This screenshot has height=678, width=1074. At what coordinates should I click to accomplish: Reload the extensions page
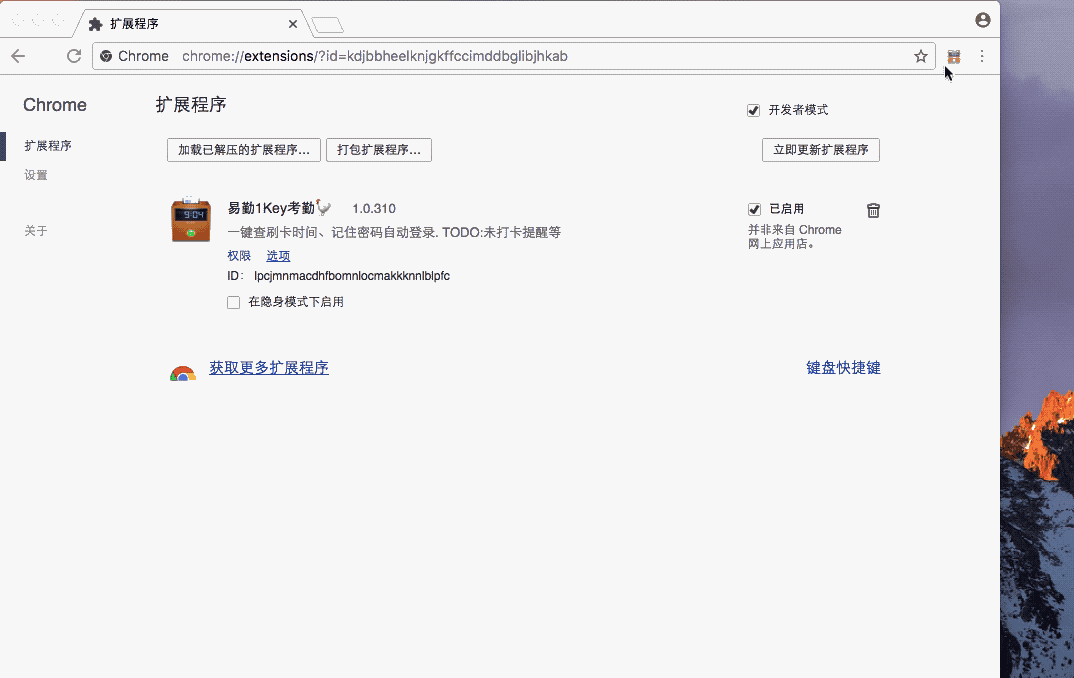(x=74, y=56)
